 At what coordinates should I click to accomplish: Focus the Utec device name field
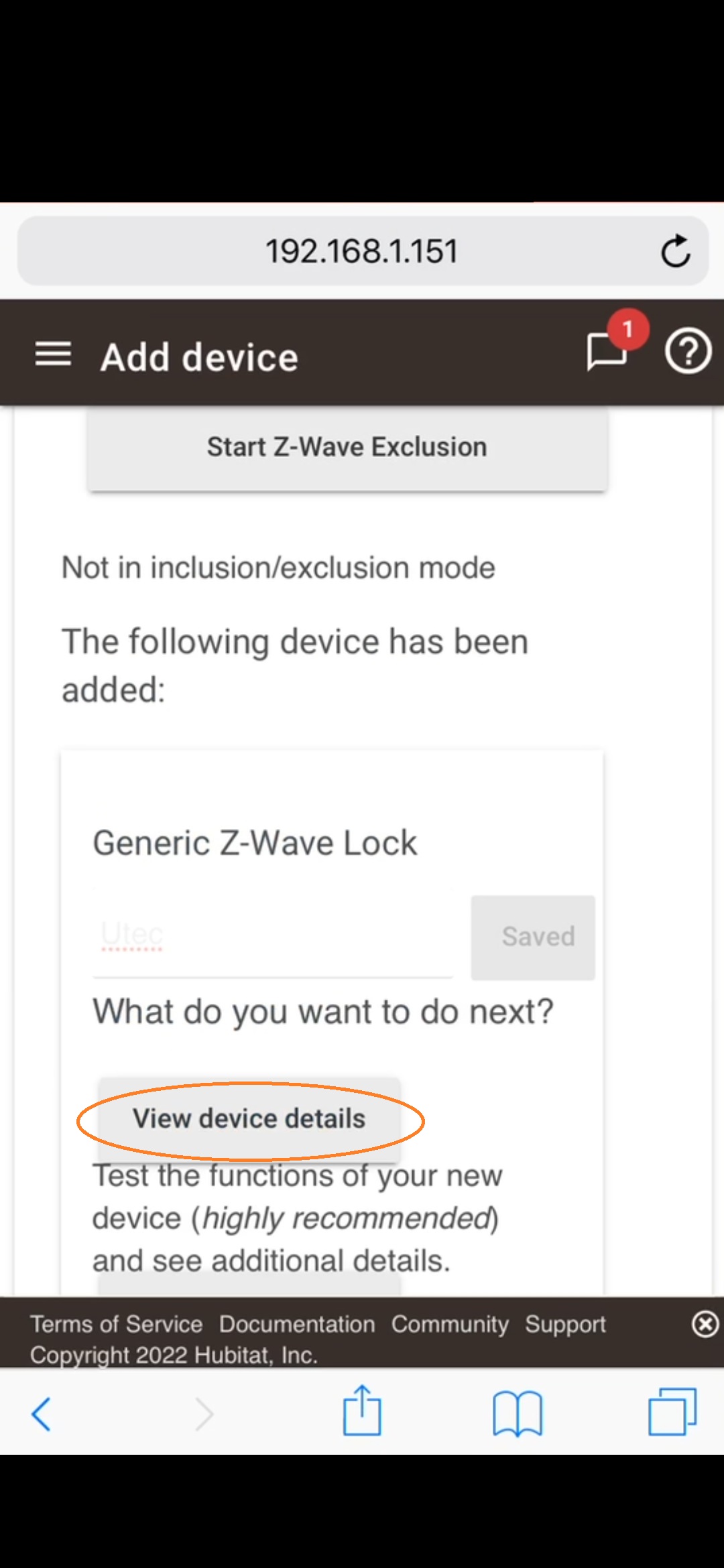tap(271, 935)
